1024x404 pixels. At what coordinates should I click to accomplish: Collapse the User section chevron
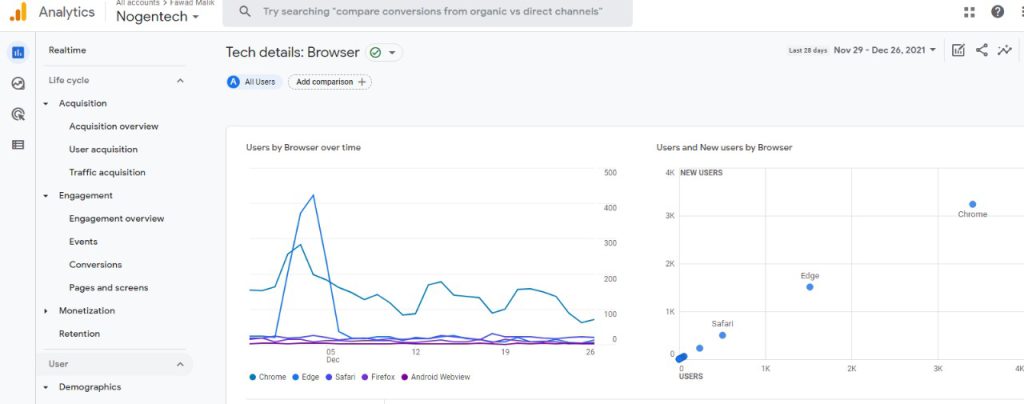click(180, 364)
